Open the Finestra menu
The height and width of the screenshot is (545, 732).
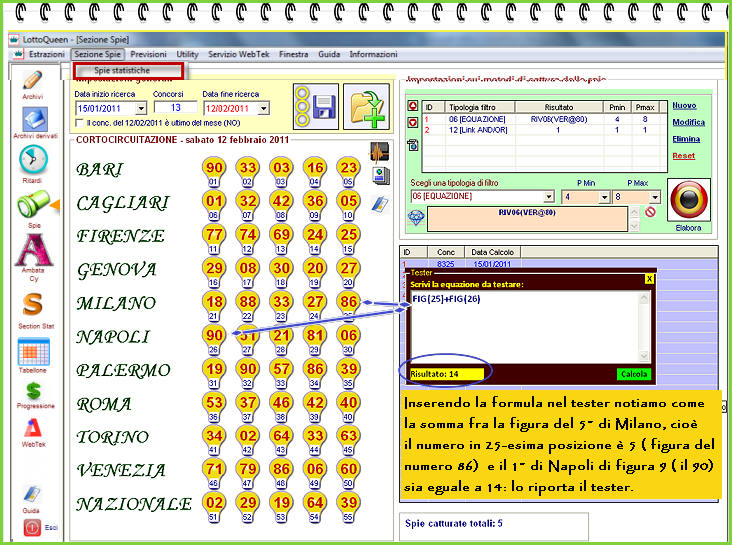point(294,54)
